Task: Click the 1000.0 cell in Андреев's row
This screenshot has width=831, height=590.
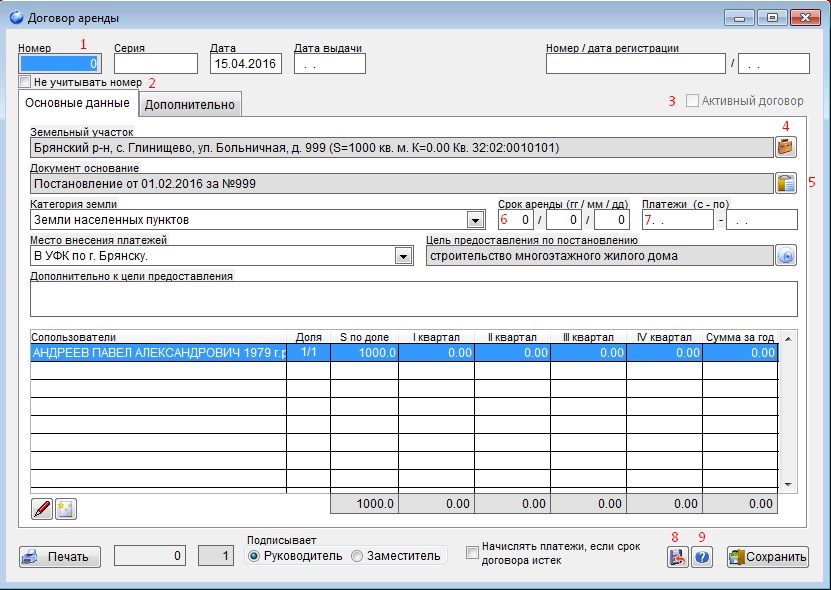Action: pos(365,353)
